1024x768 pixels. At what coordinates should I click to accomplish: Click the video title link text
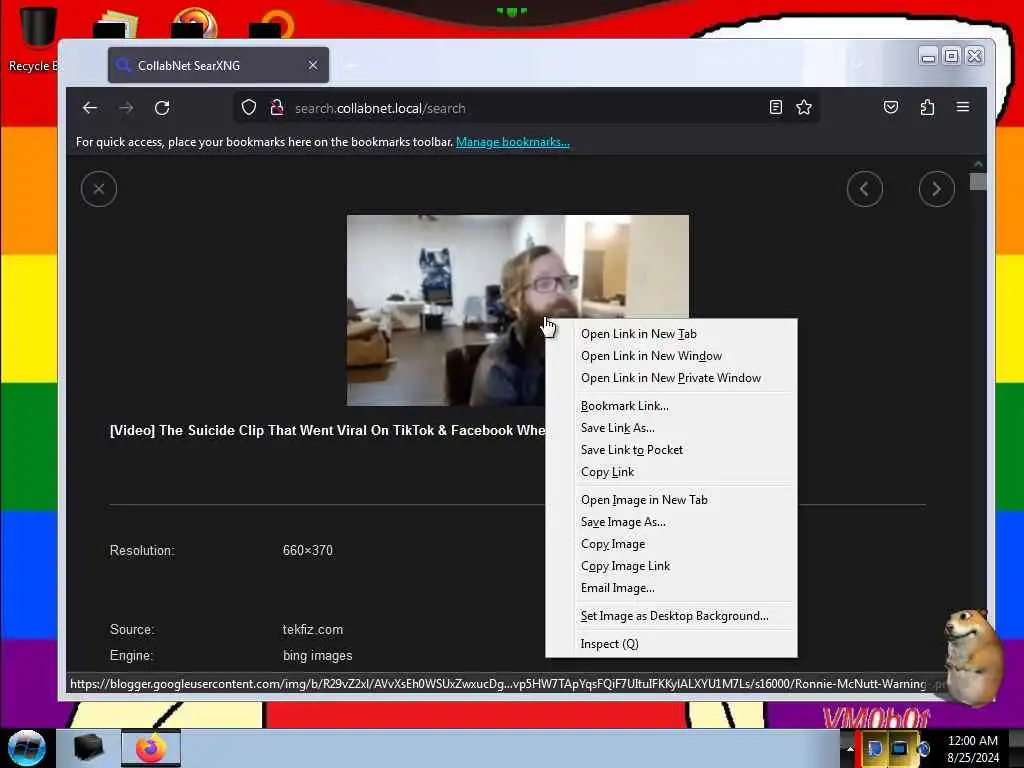327,430
